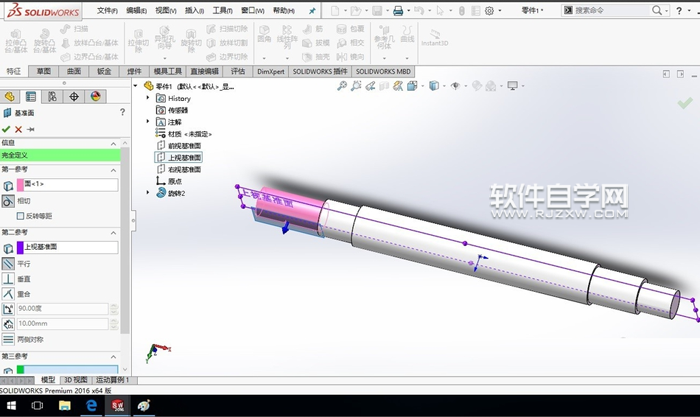700x417 pixels.
Task: Click the SolidWorks logo
Action: 43,11
